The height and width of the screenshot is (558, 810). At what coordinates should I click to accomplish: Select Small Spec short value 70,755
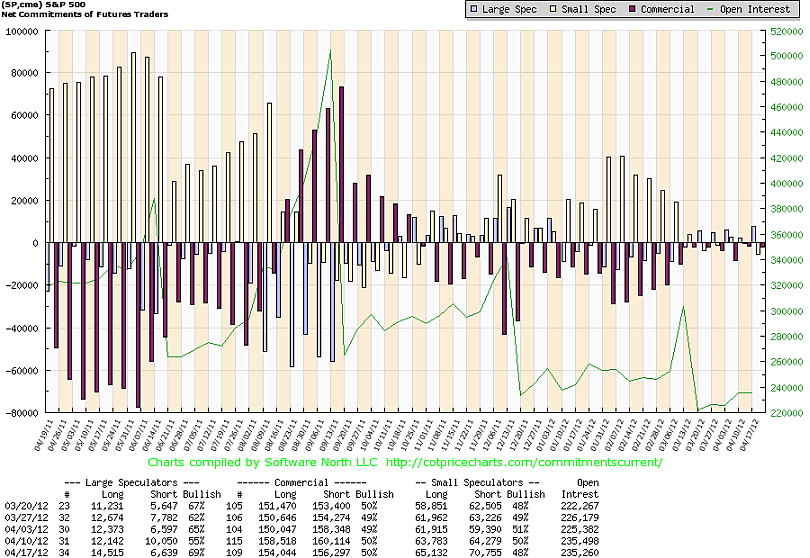point(485,553)
